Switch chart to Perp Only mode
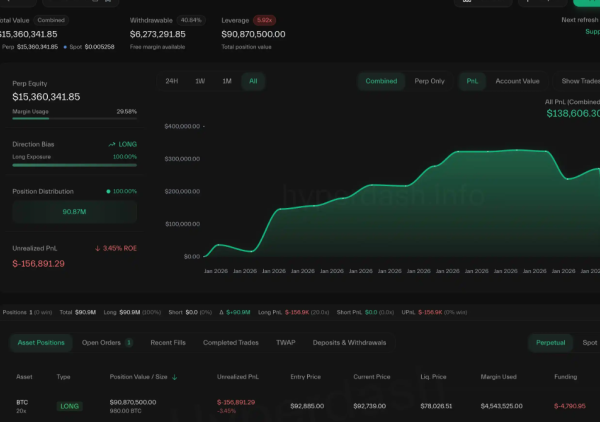 (x=430, y=81)
